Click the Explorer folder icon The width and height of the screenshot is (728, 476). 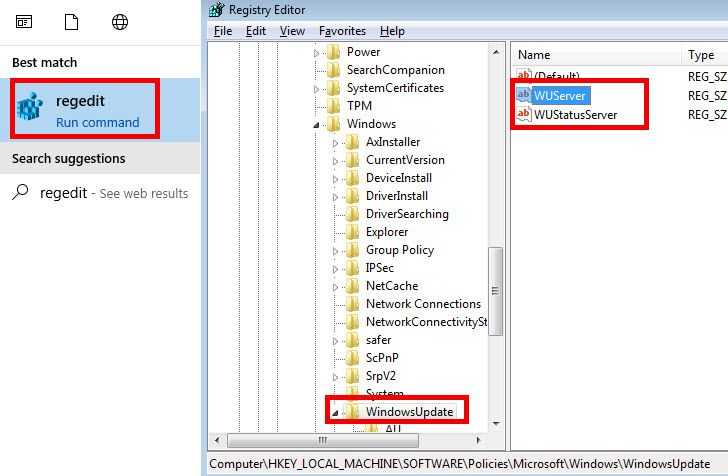click(x=352, y=232)
